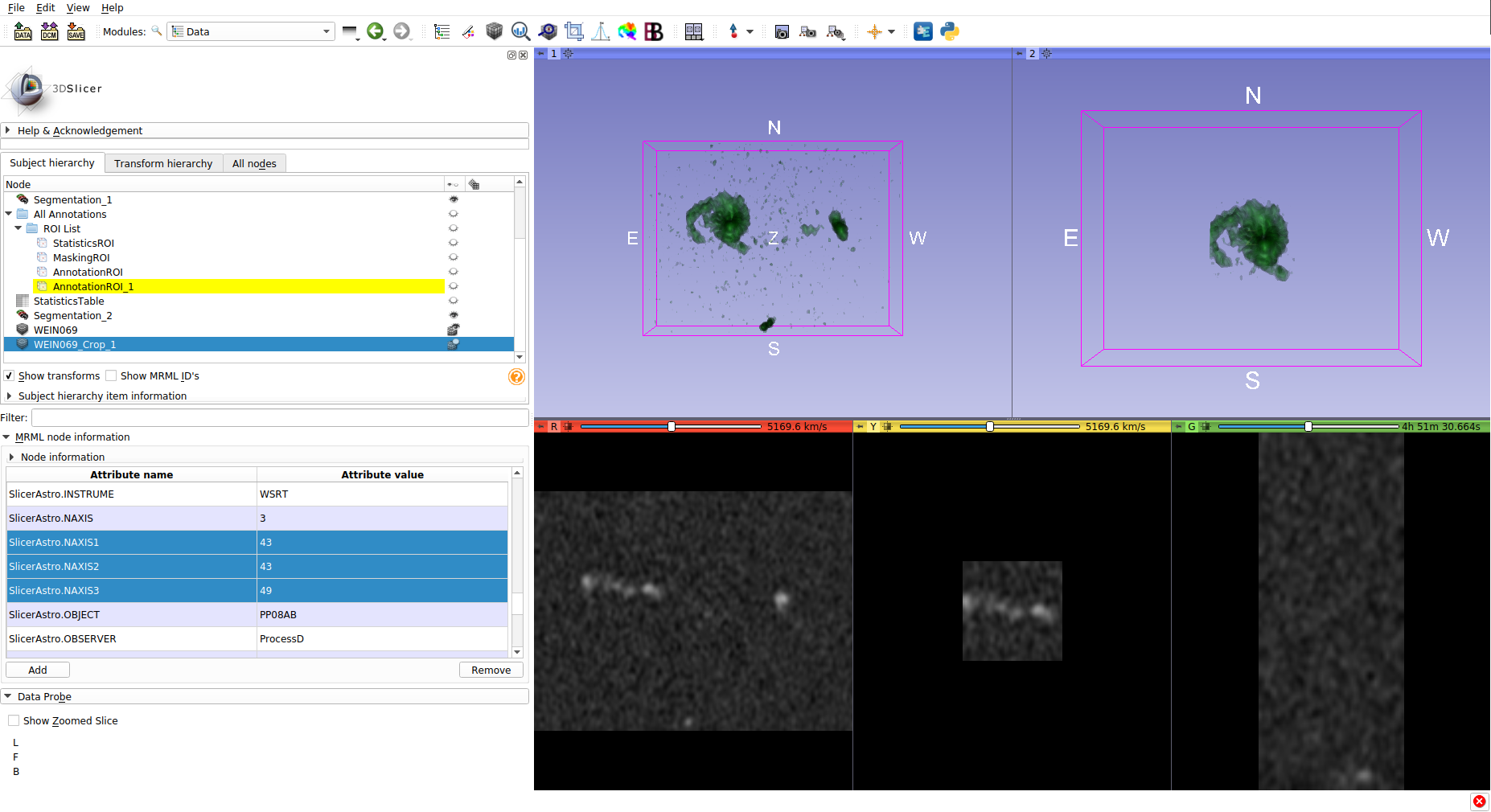Open the volume rendering cube module icon

pos(495,31)
